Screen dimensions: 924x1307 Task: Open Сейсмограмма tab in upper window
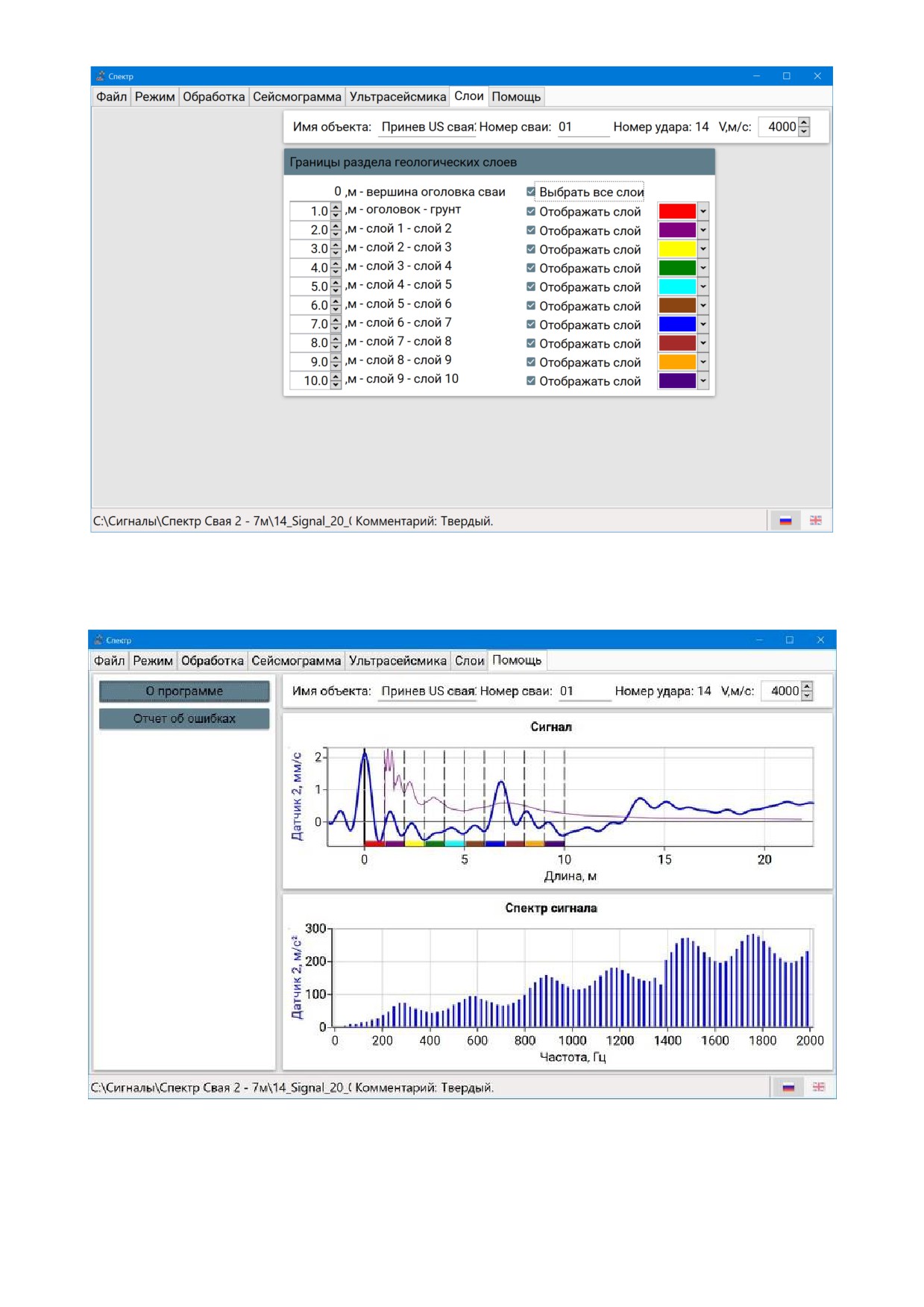[x=297, y=97]
